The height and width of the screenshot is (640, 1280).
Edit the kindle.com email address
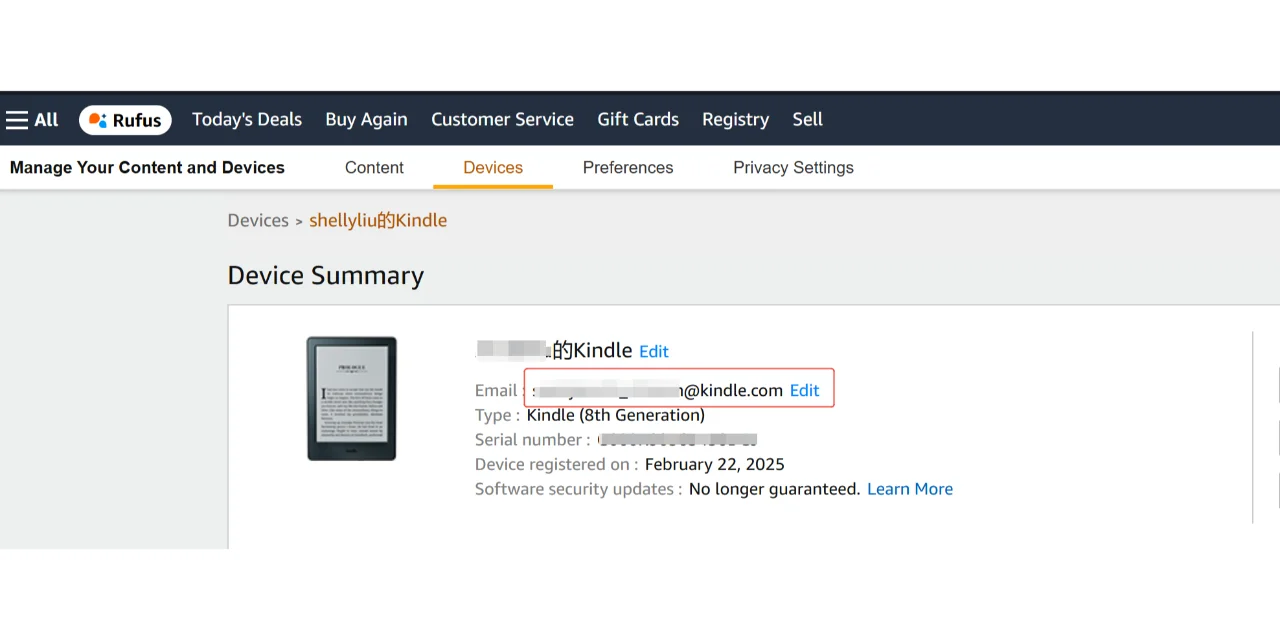[804, 391]
